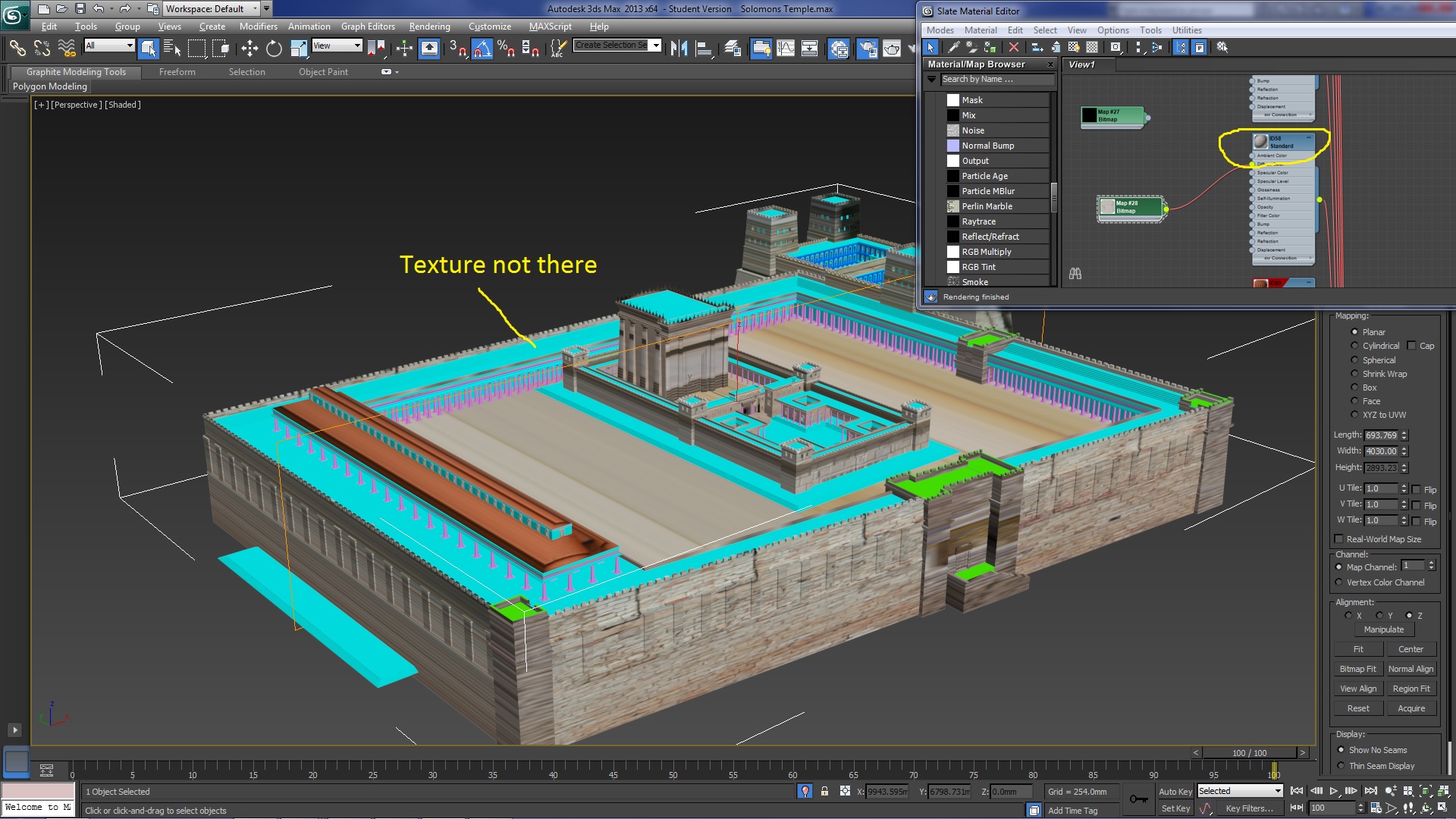Delete selected node with the red X icon
The image size is (1456, 819).
coord(1015,47)
